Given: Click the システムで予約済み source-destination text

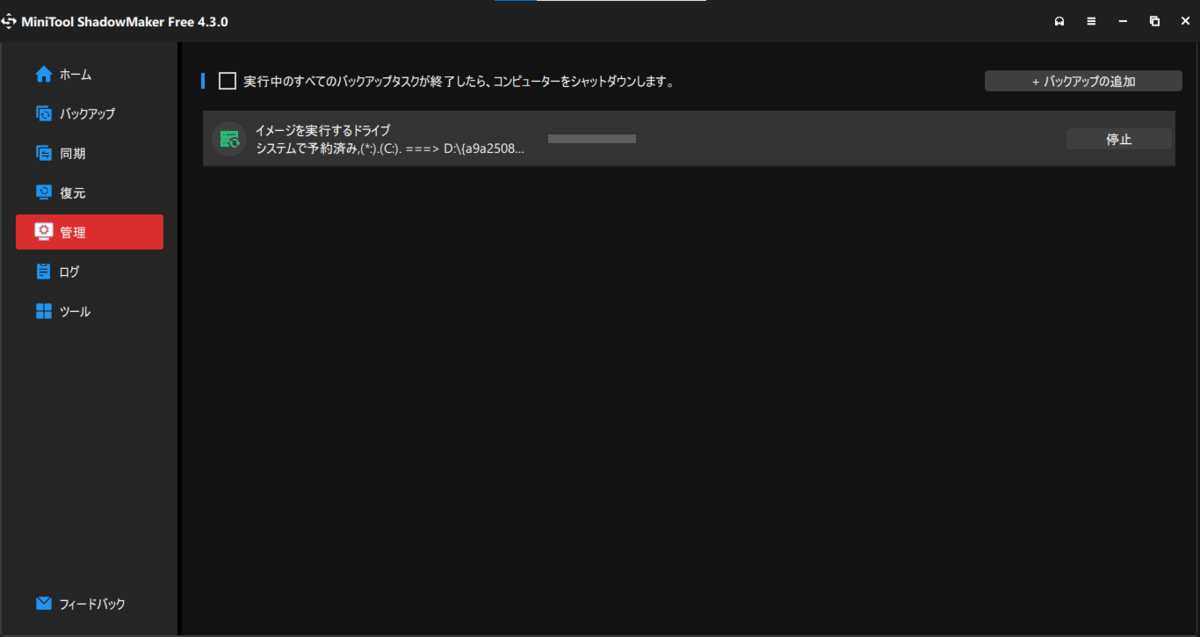Looking at the screenshot, I should click(390, 148).
